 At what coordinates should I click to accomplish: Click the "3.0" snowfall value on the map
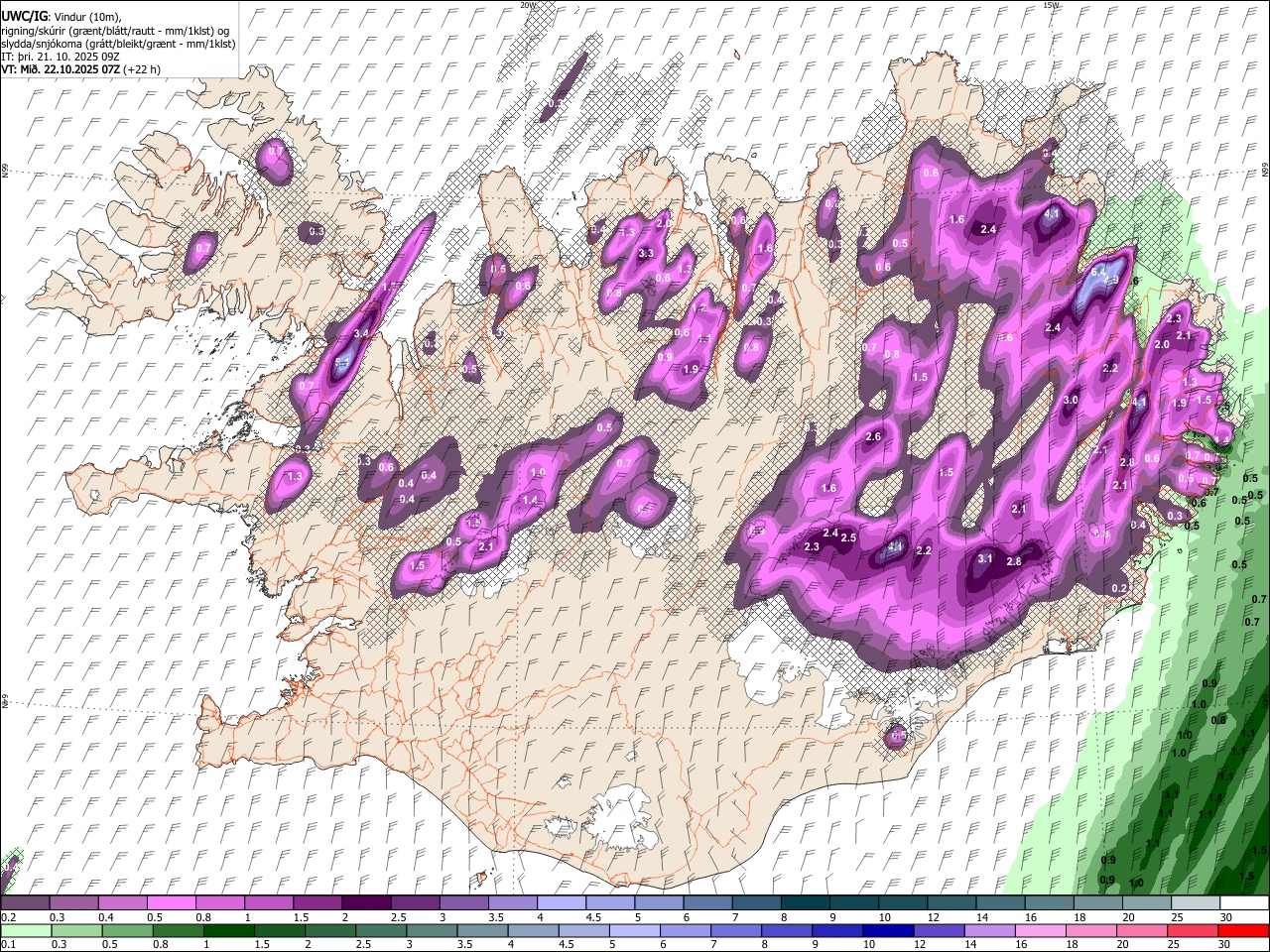1071,400
